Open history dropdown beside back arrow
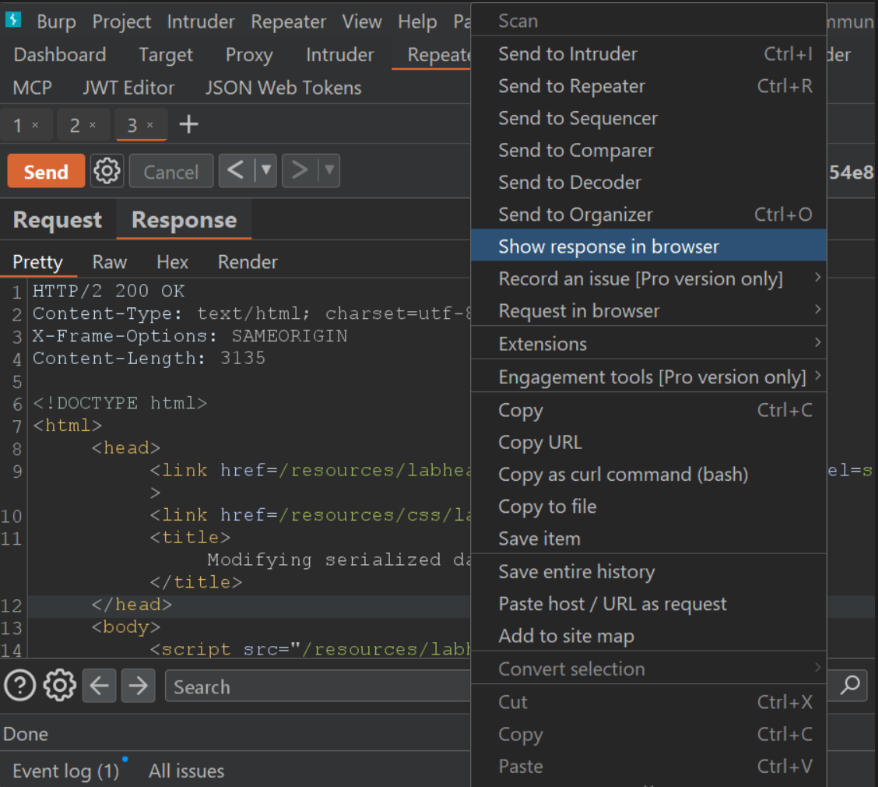 [x=266, y=170]
